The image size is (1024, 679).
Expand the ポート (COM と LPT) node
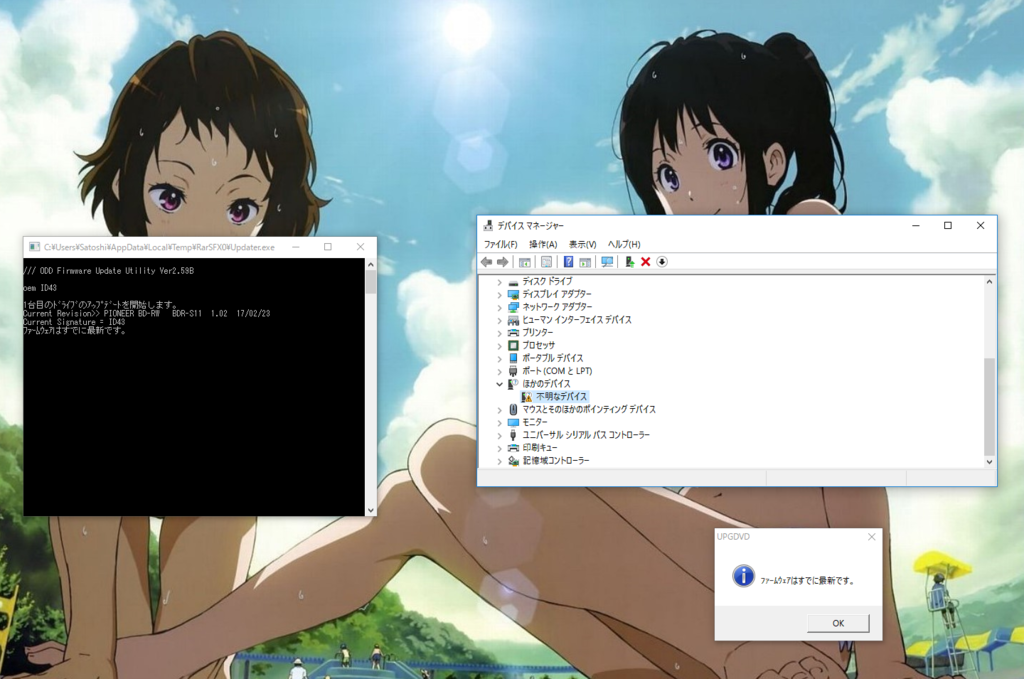500,371
